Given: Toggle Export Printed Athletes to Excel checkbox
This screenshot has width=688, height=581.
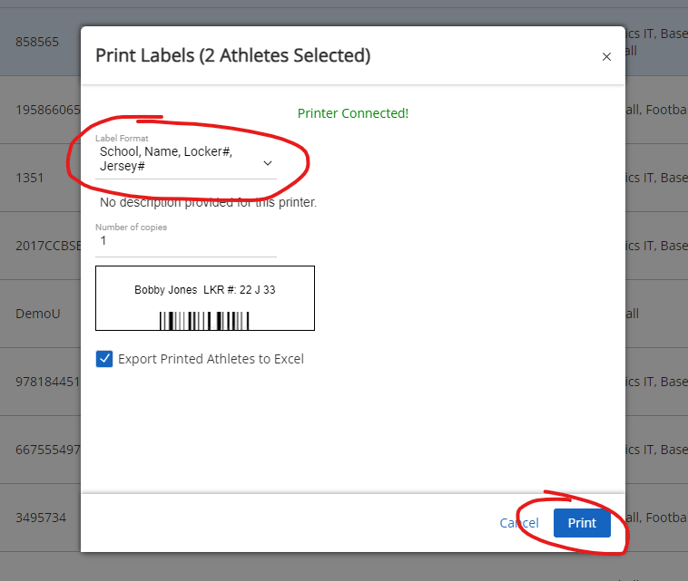Looking at the screenshot, I should [104, 359].
